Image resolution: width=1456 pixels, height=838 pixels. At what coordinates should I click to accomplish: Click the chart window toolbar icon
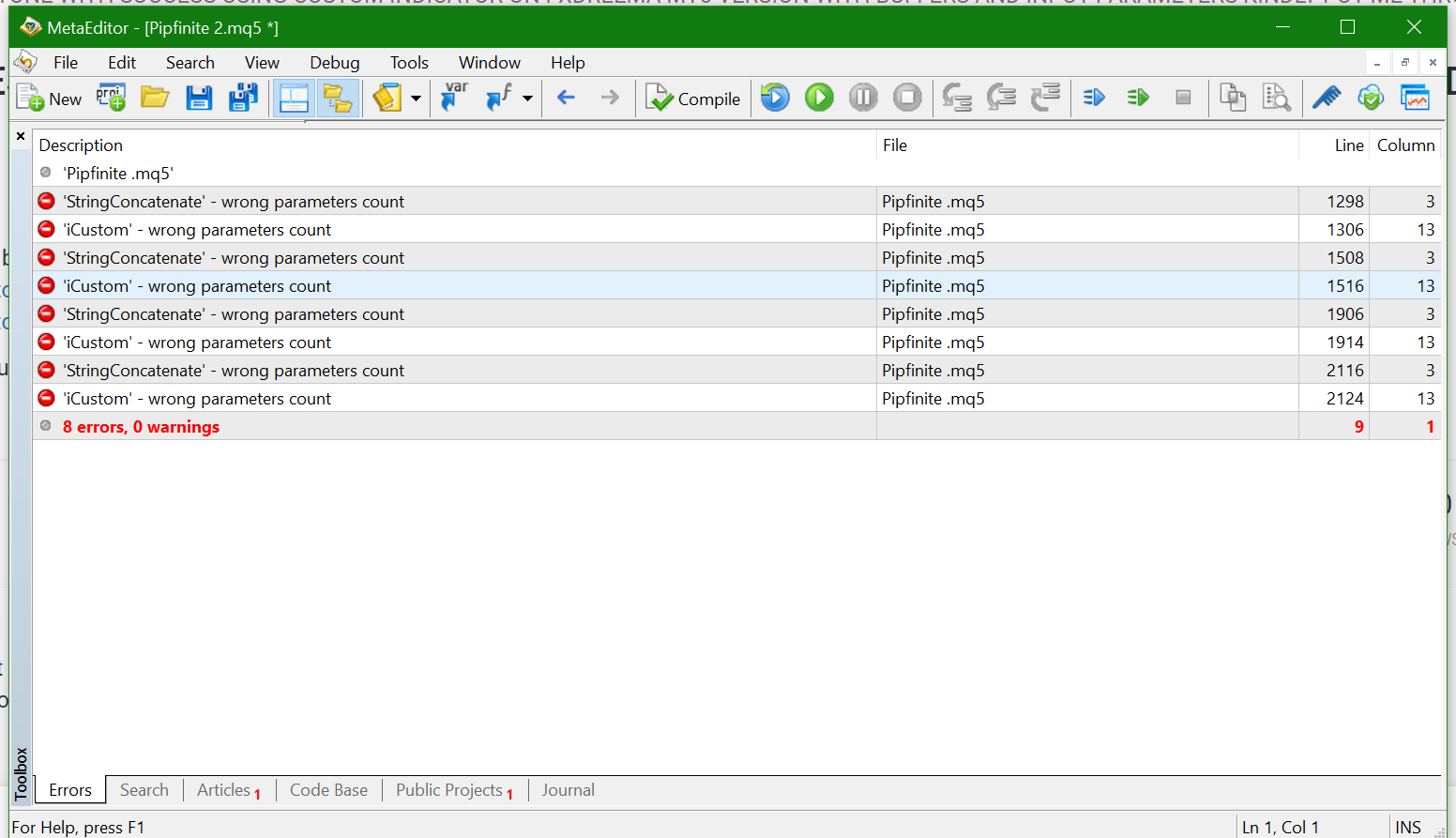[x=1415, y=98]
